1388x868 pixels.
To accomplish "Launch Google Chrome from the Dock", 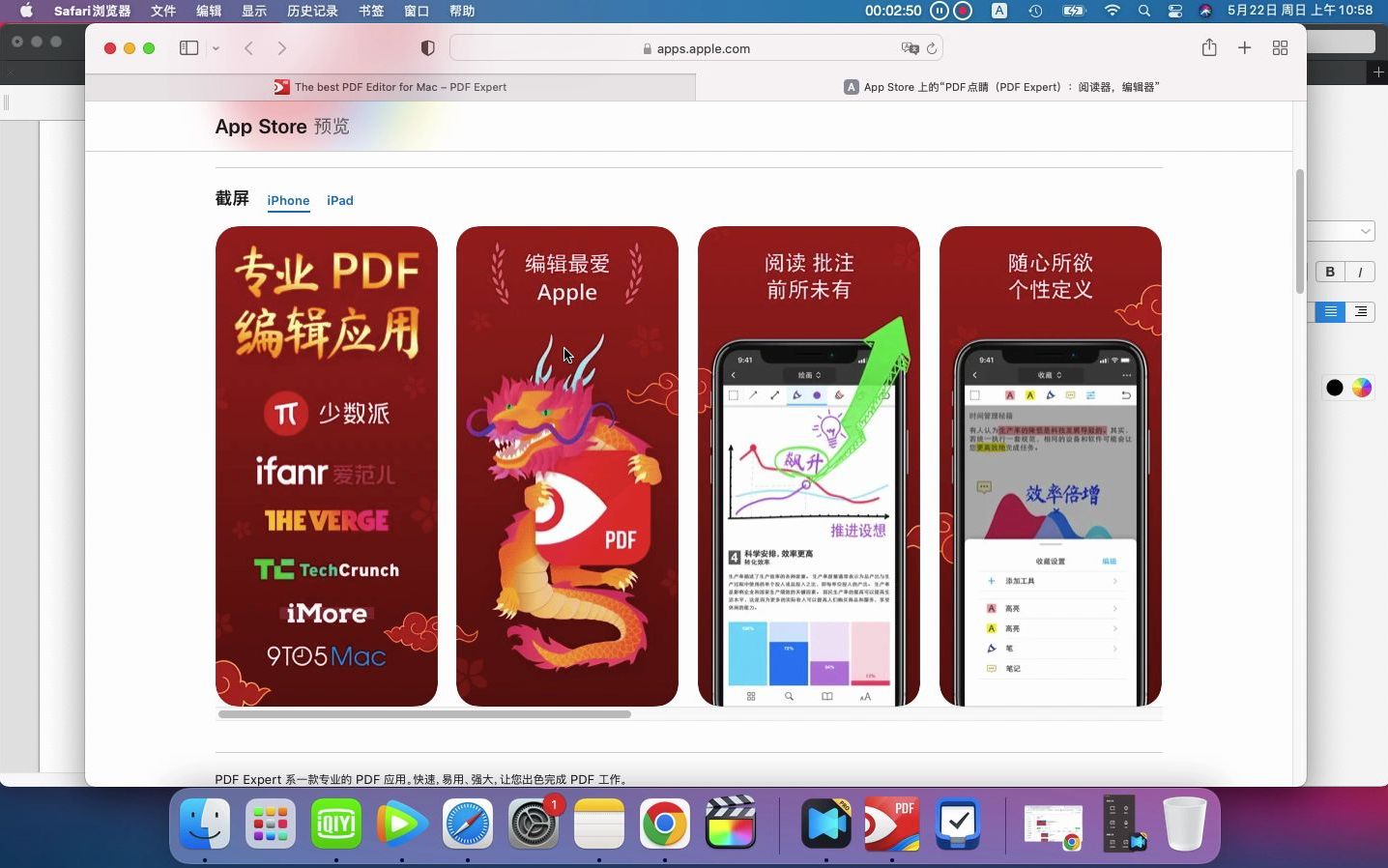I will [x=665, y=824].
